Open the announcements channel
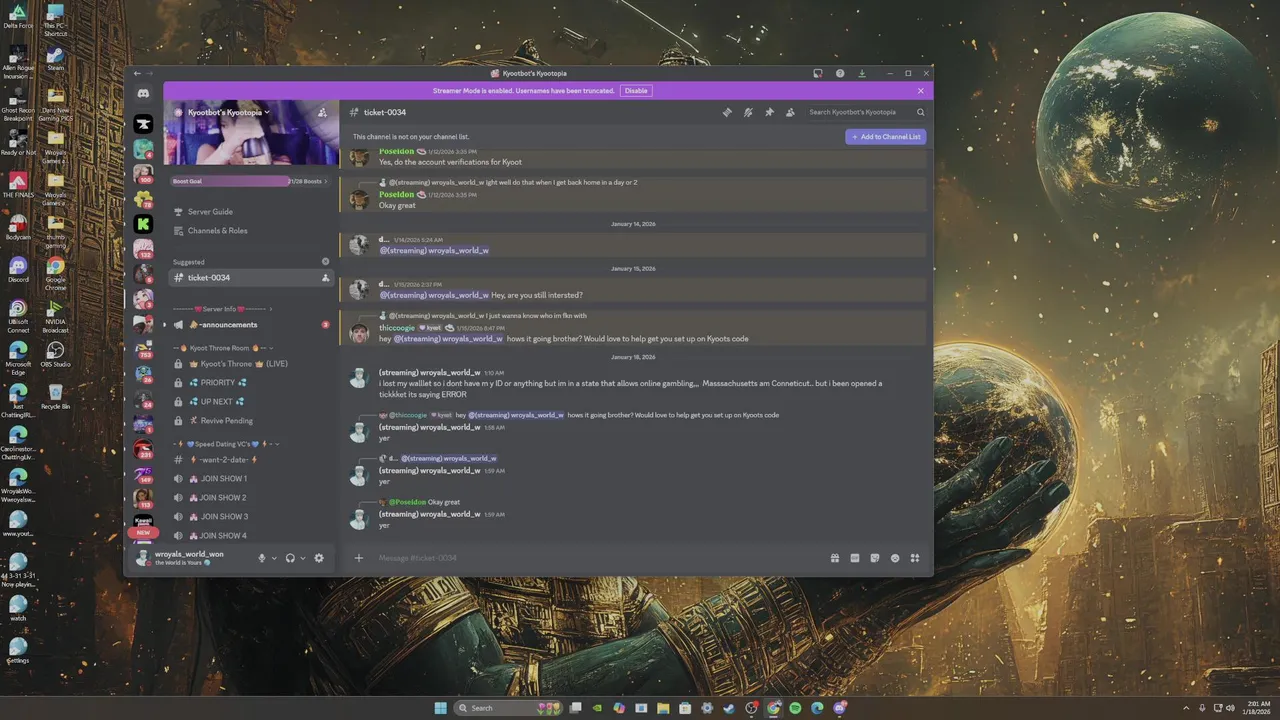 (250, 325)
